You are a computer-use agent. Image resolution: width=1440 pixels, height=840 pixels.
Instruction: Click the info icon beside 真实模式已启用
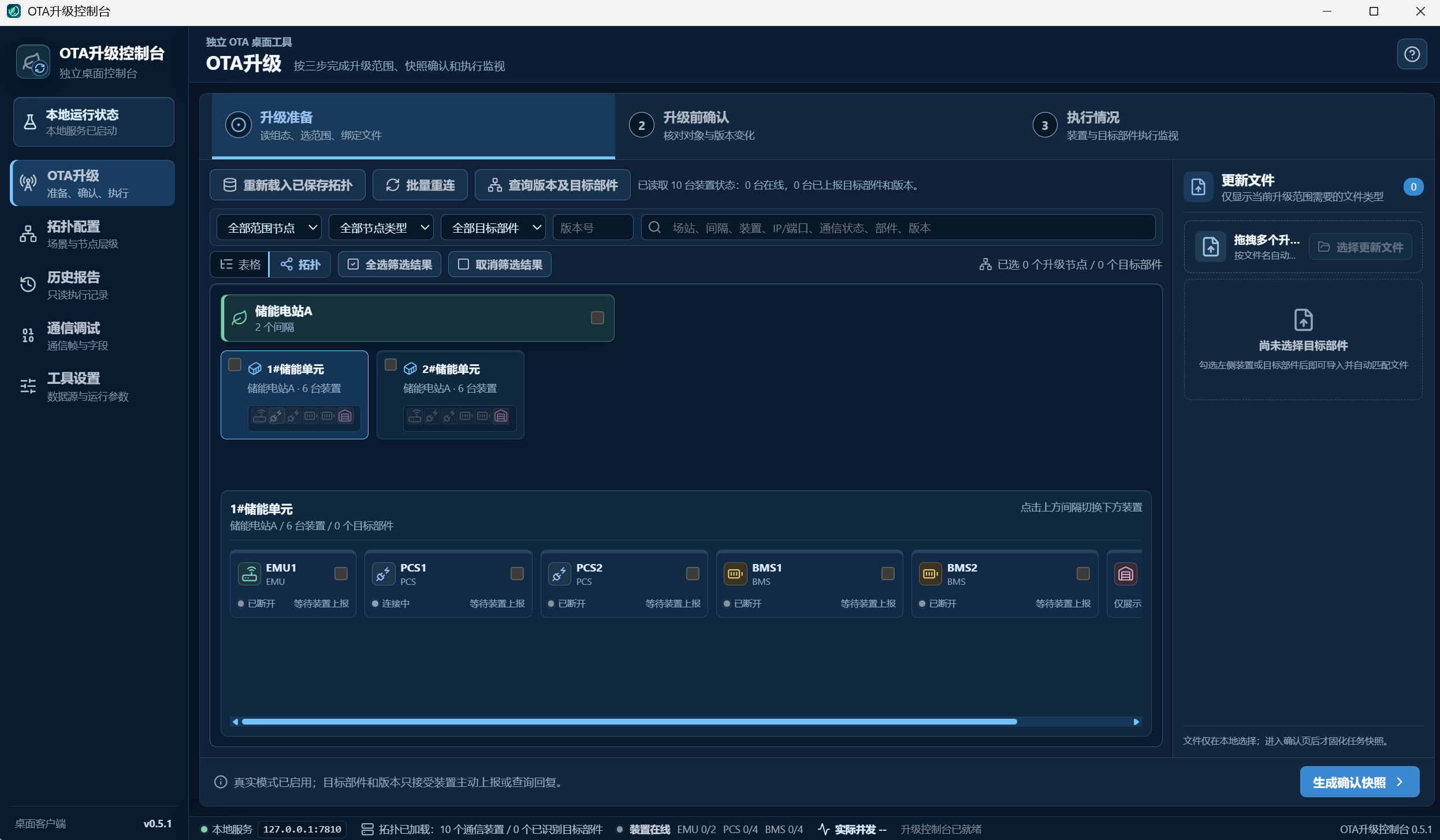(221, 782)
